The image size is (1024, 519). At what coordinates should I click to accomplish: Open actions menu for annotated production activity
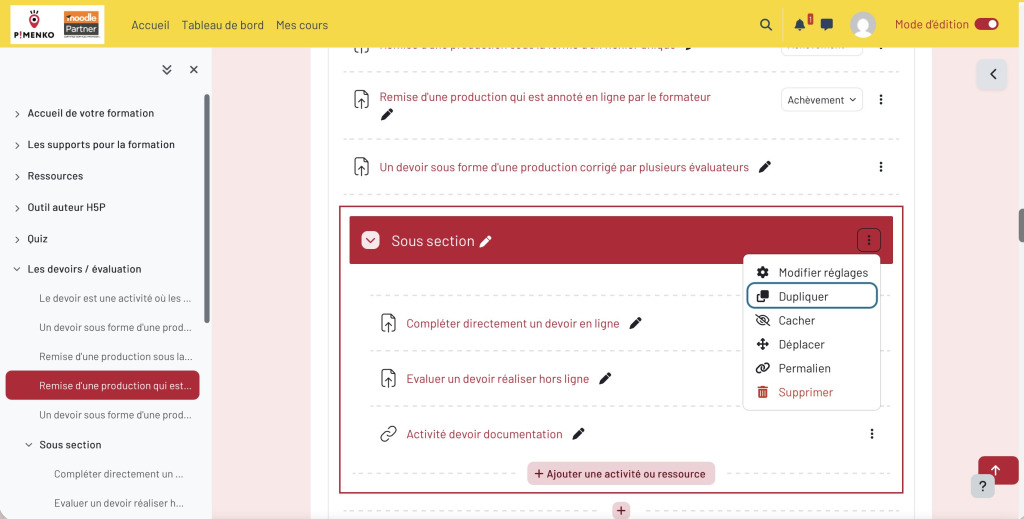[x=880, y=100]
